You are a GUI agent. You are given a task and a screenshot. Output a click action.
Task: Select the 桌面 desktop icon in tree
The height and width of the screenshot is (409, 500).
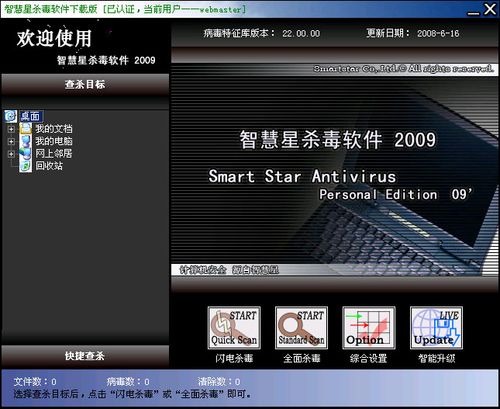pos(11,116)
